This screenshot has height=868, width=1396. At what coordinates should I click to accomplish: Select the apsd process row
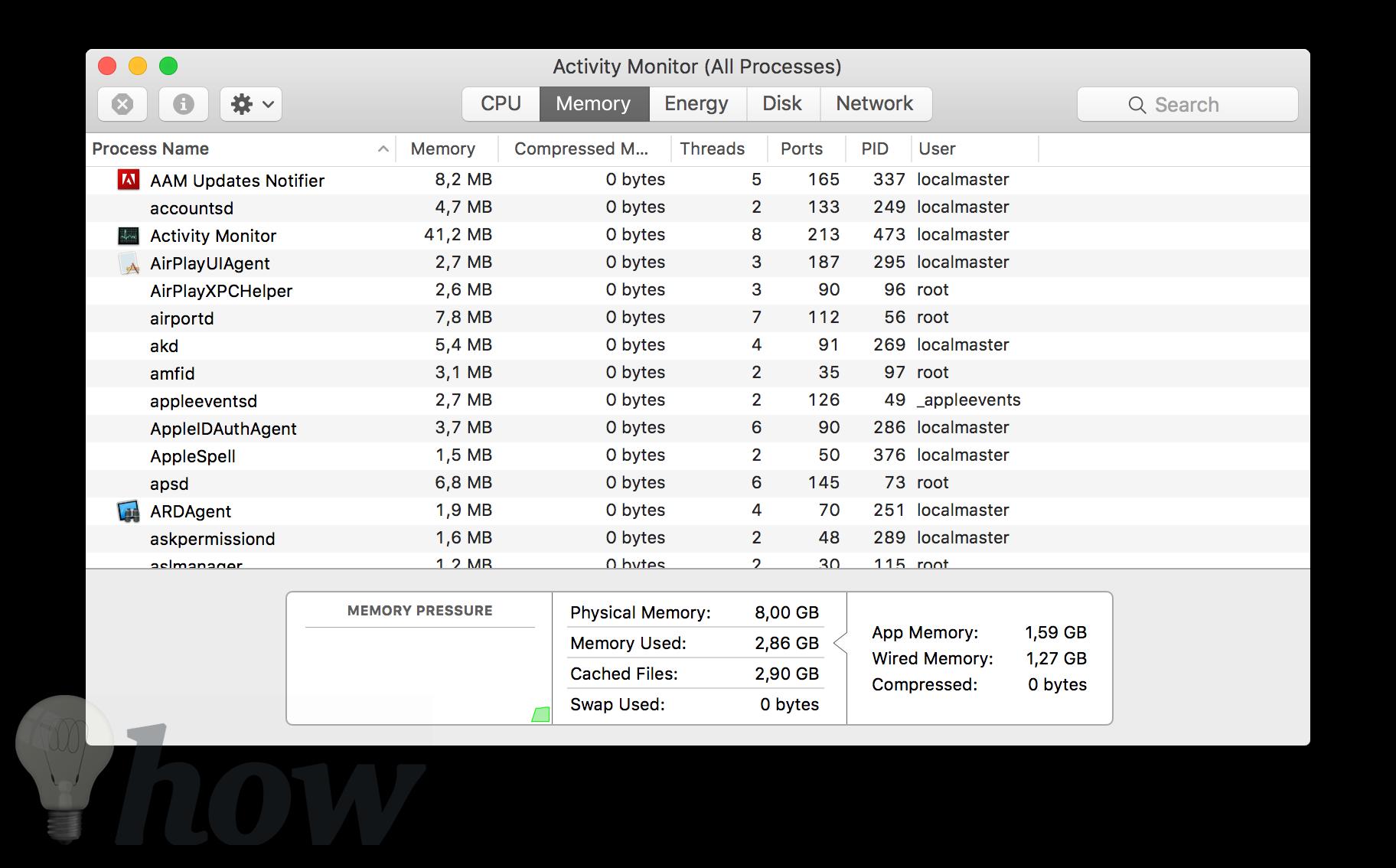698,483
